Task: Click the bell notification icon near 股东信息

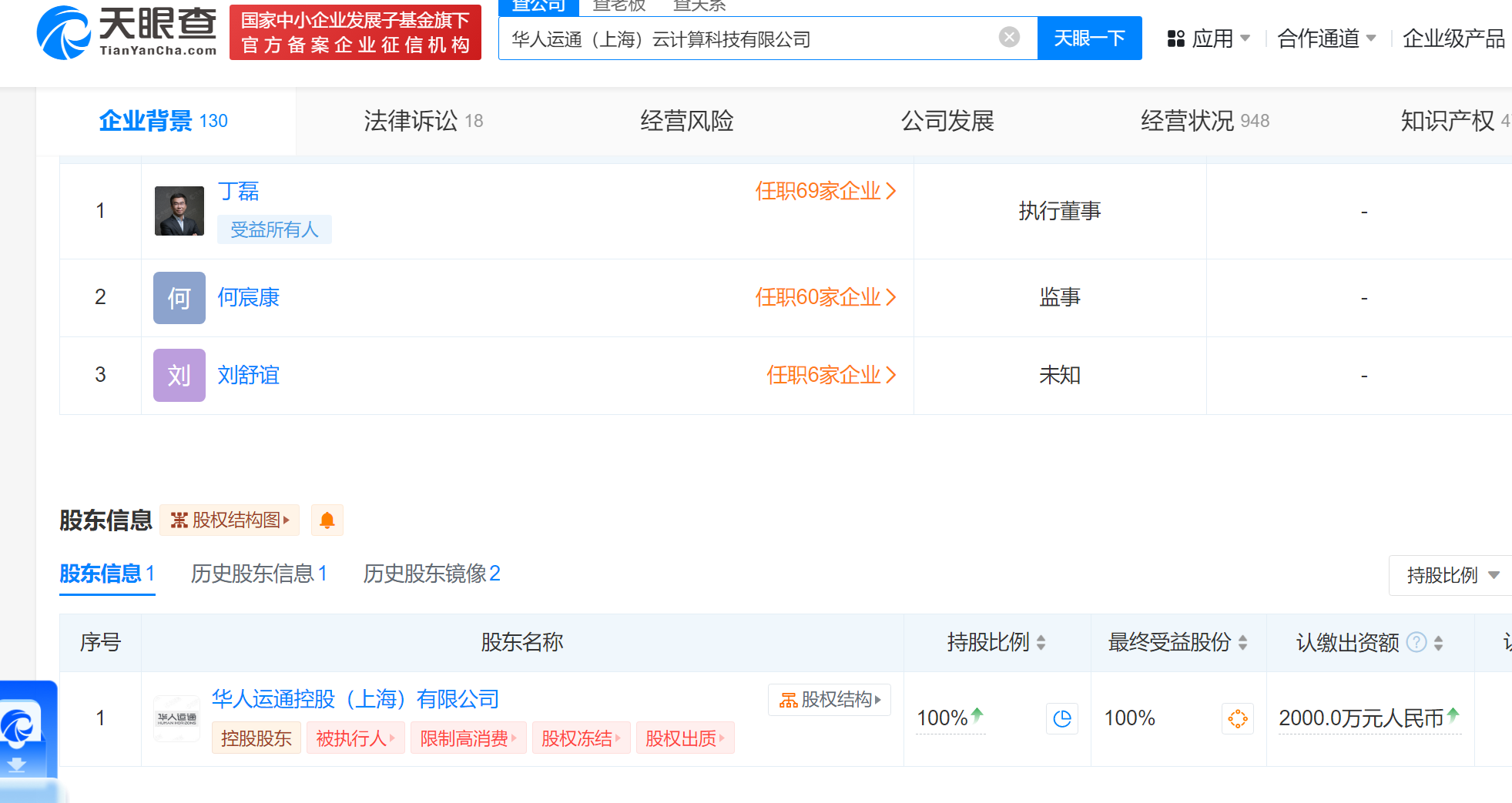Action: pyautogui.click(x=327, y=520)
